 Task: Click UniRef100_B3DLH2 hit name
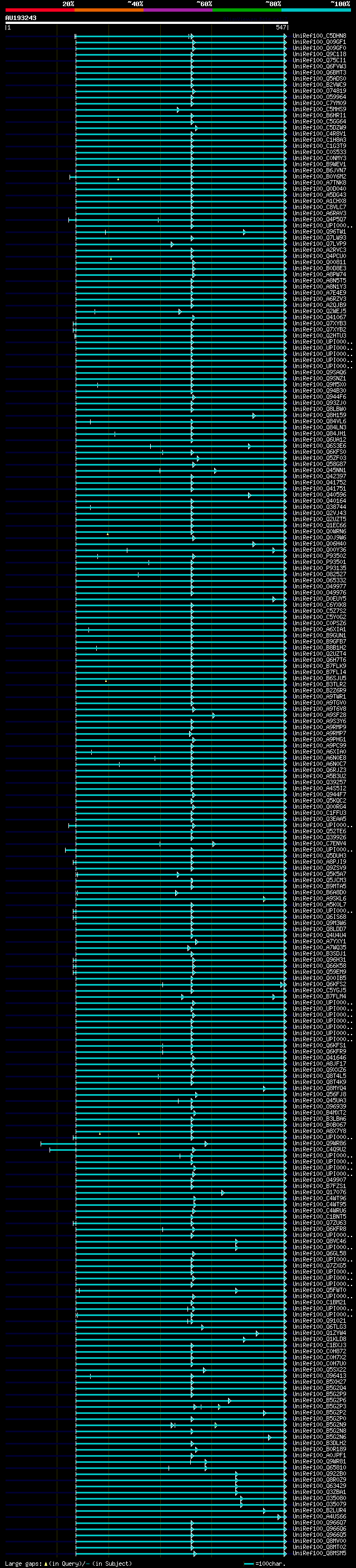(x=319, y=1443)
